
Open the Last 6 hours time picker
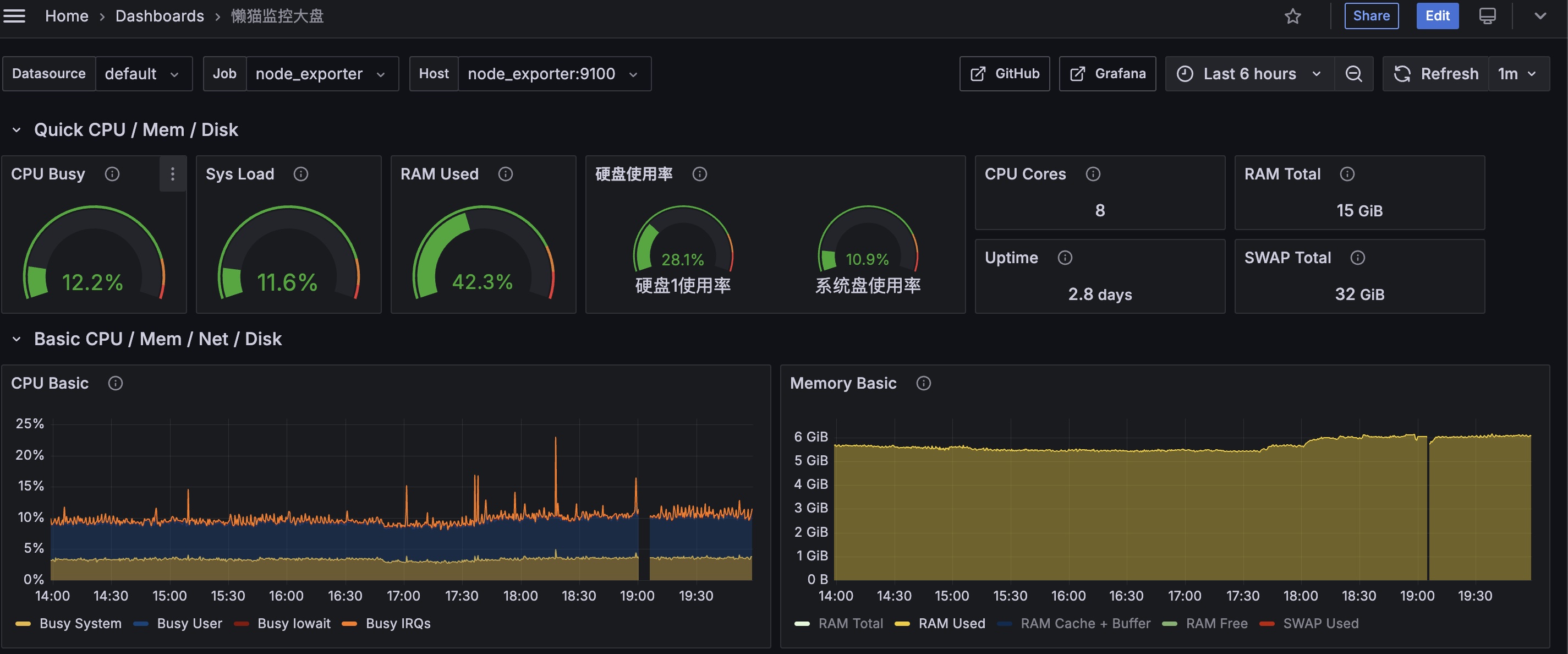(1249, 74)
